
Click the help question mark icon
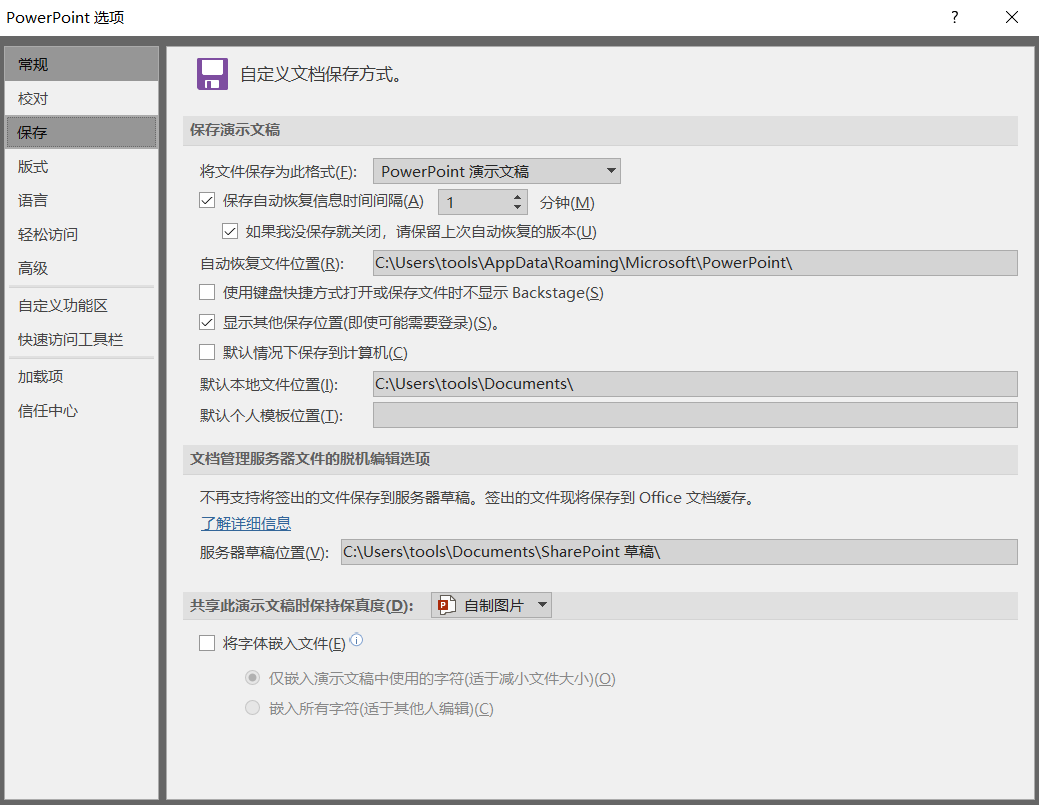(x=954, y=17)
